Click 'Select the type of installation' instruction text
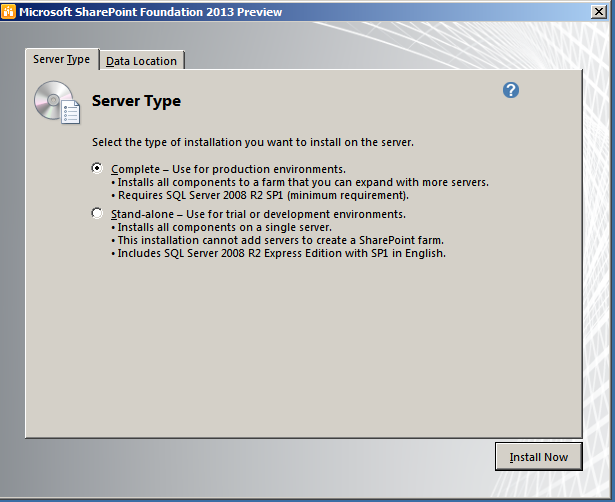This screenshot has height=502, width=615. [253, 142]
